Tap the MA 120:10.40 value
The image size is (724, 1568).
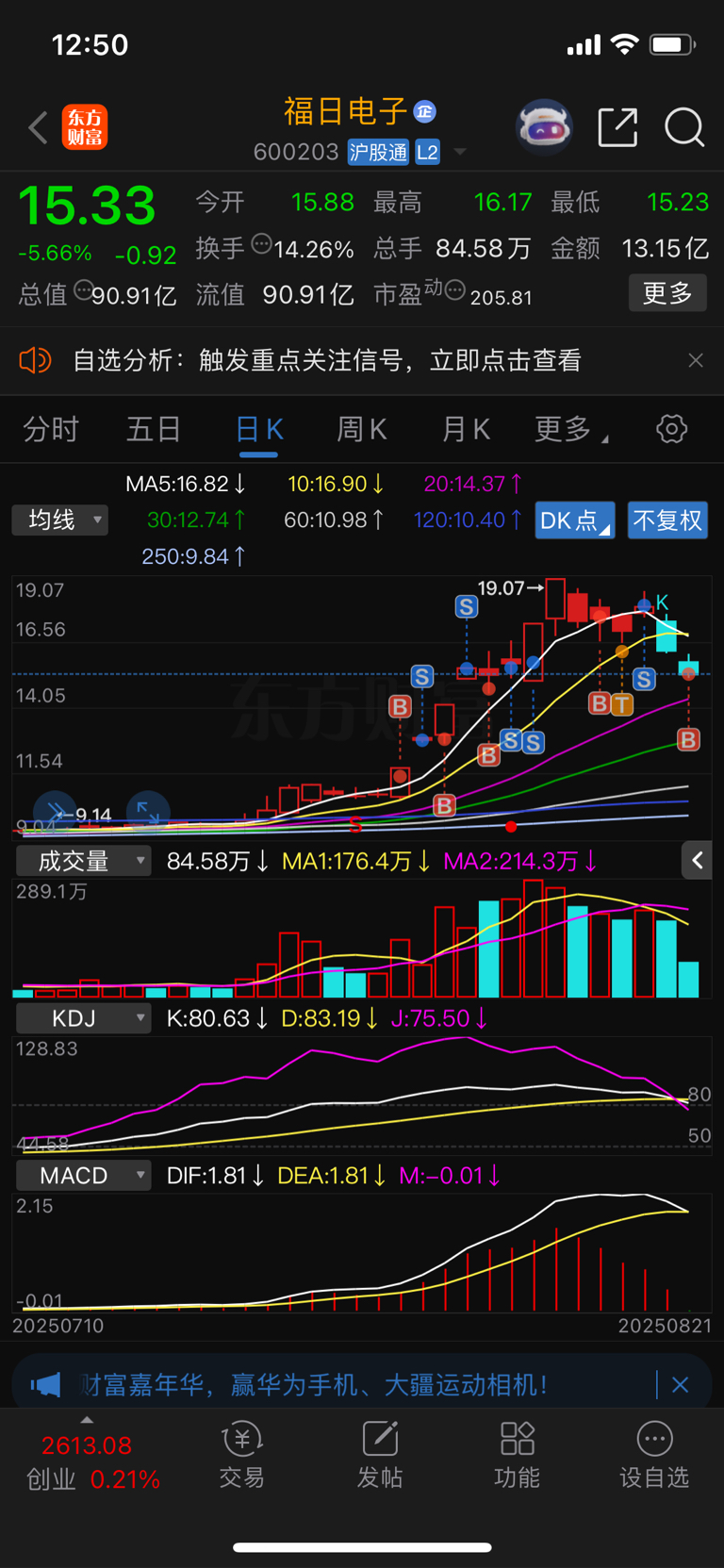pyautogui.click(x=468, y=520)
